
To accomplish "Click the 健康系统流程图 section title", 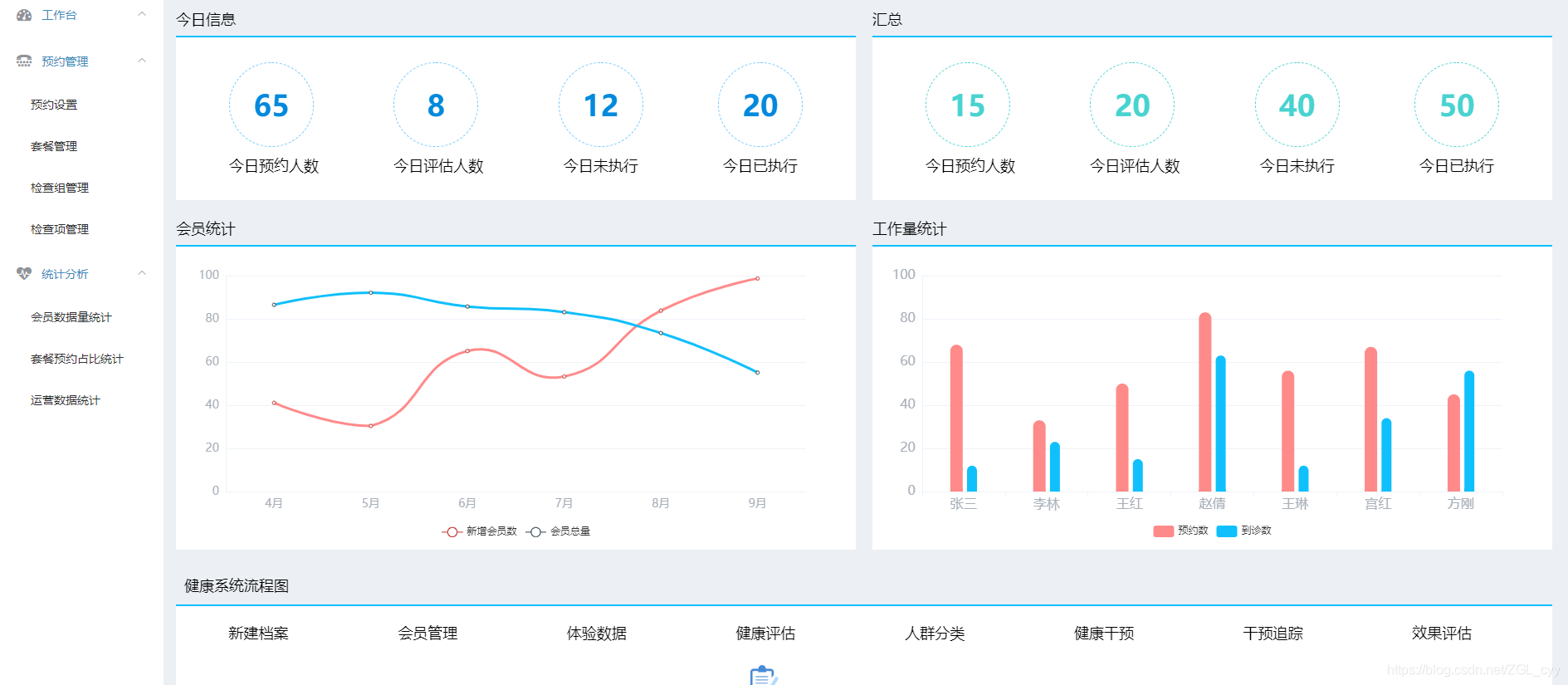I will click(237, 586).
